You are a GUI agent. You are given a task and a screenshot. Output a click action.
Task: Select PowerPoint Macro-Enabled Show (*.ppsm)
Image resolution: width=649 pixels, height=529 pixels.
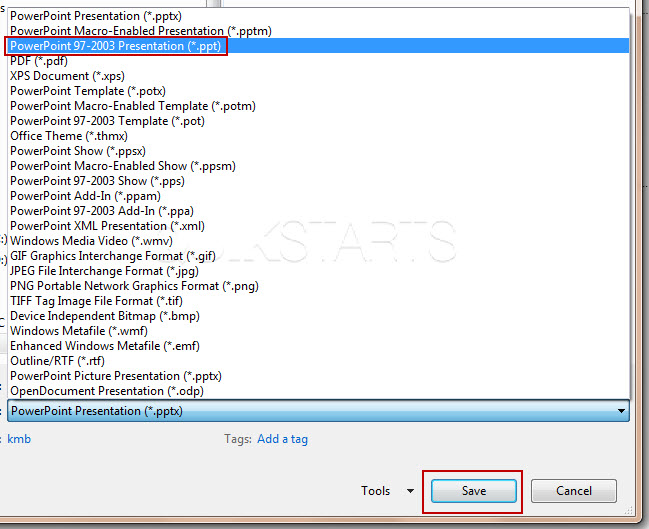point(318,166)
